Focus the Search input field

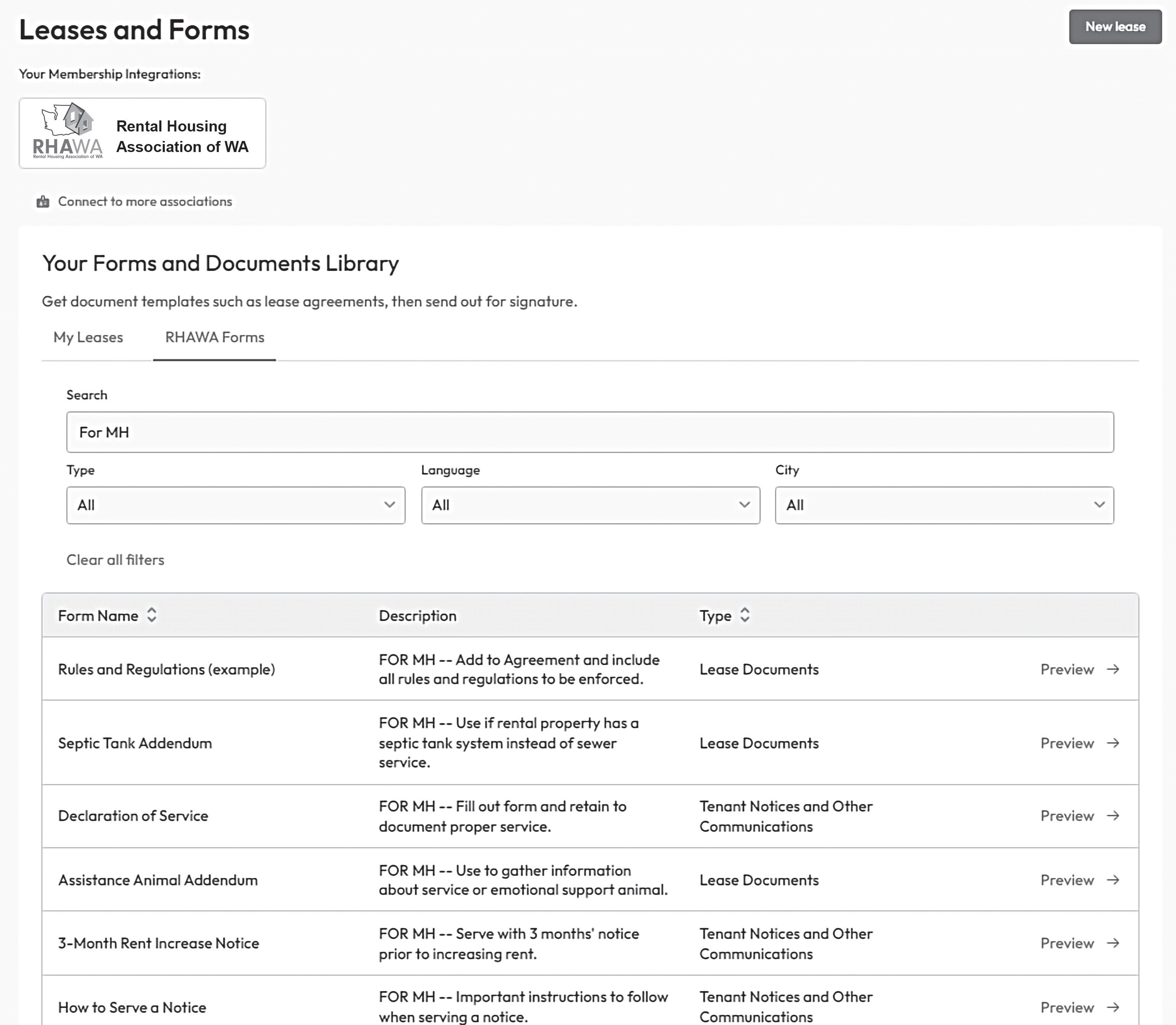589,432
